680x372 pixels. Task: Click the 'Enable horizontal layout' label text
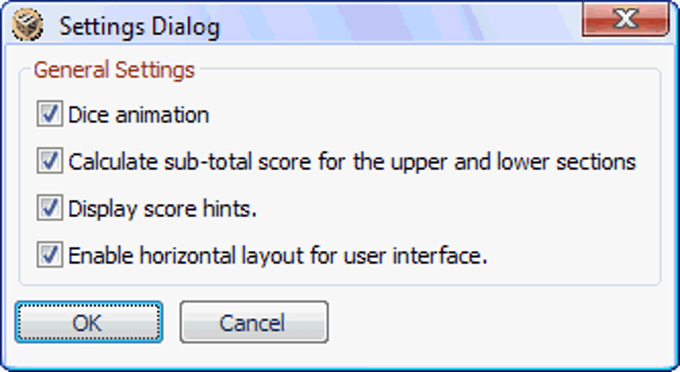187,255
